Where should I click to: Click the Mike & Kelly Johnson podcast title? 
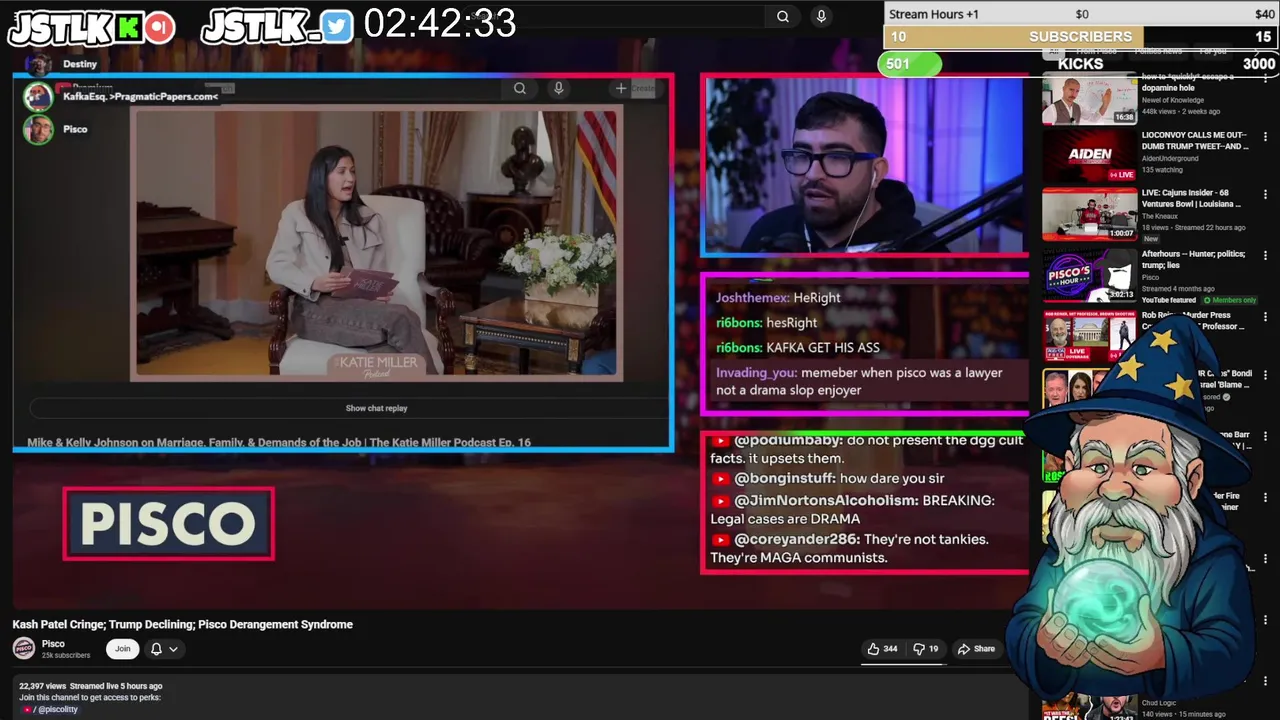point(279,442)
